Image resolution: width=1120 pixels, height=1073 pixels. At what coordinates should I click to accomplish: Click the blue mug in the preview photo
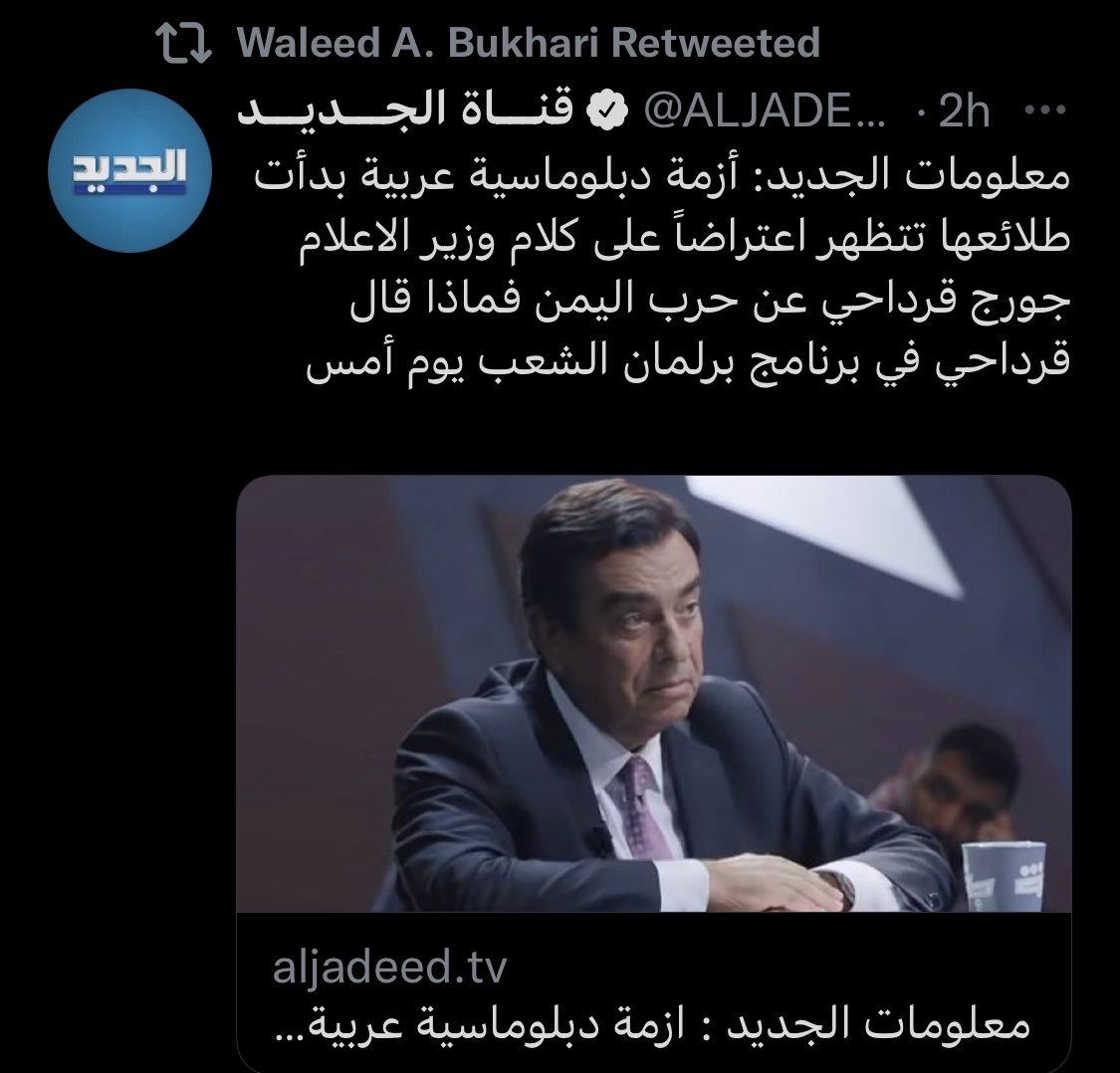(x=1003, y=877)
